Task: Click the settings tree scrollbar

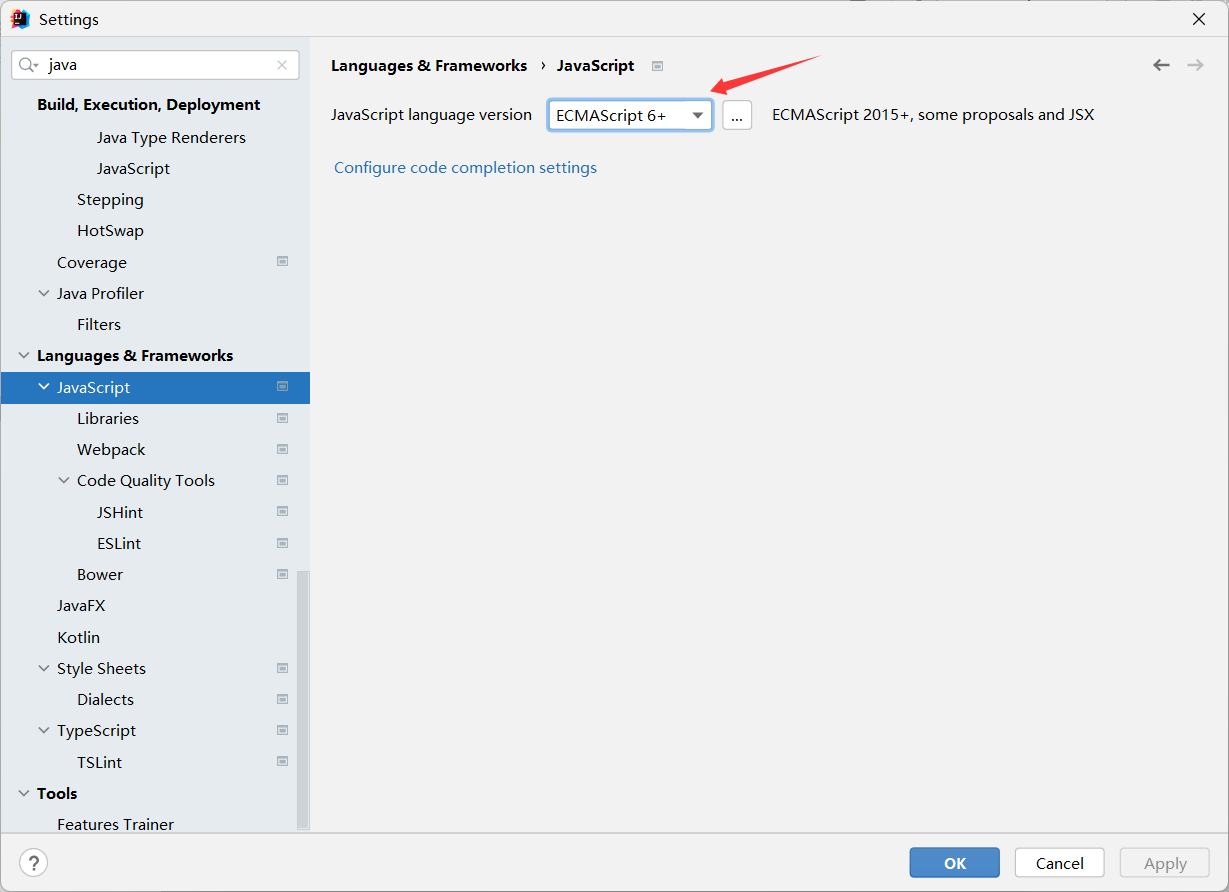Action: 303,700
